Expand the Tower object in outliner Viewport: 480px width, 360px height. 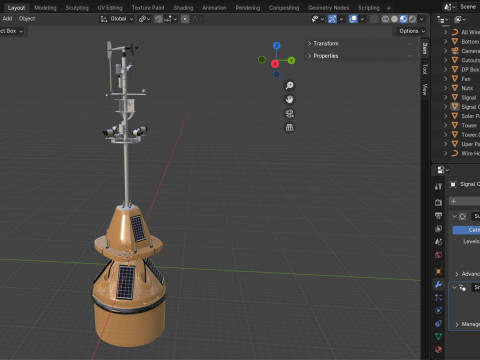pos(446,125)
